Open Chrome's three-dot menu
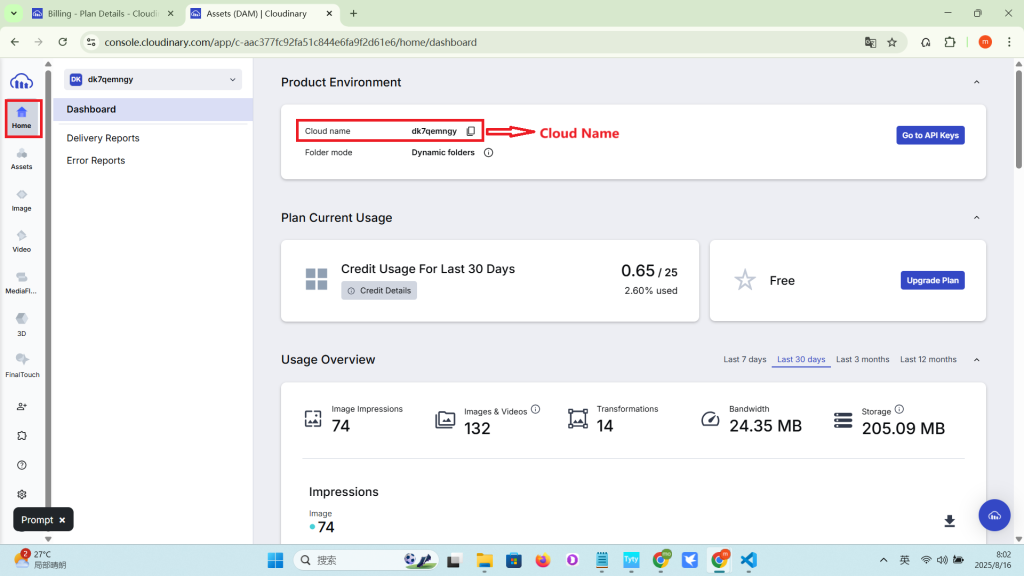Screen dimensions: 1024x576 [x=1010, y=42]
